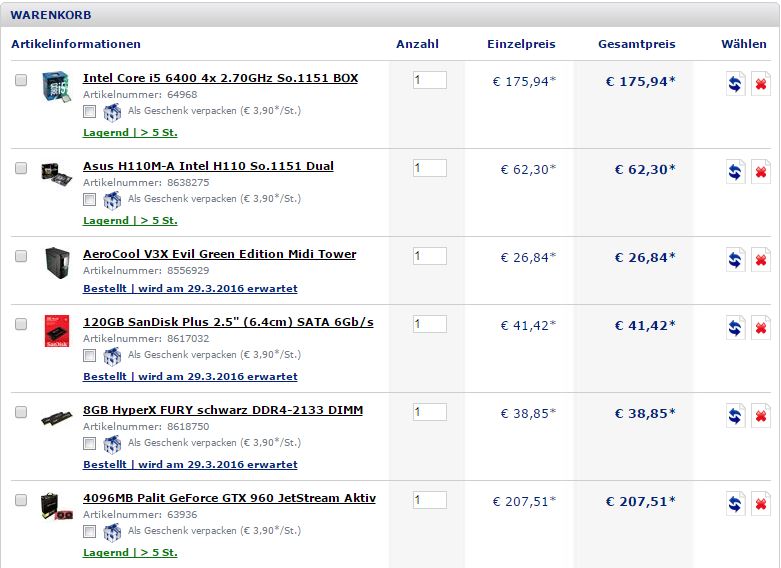781x568 pixels.
Task: Enable gift wrapping for HyperX FURY RAM
Action: pyautogui.click(x=90, y=443)
